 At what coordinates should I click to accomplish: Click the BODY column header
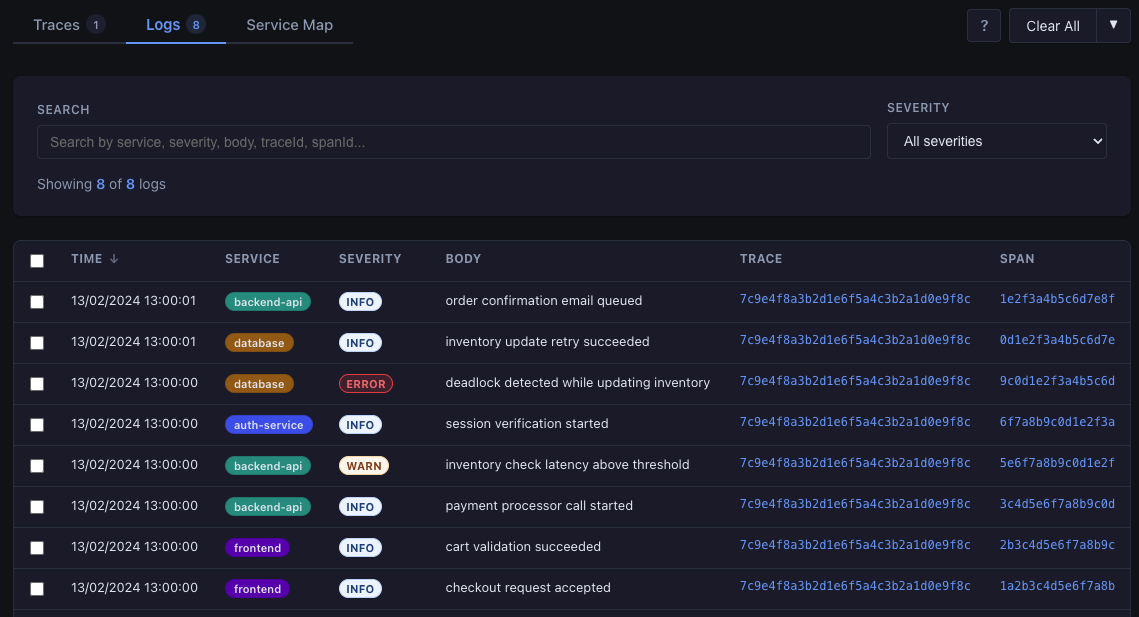coord(463,259)
